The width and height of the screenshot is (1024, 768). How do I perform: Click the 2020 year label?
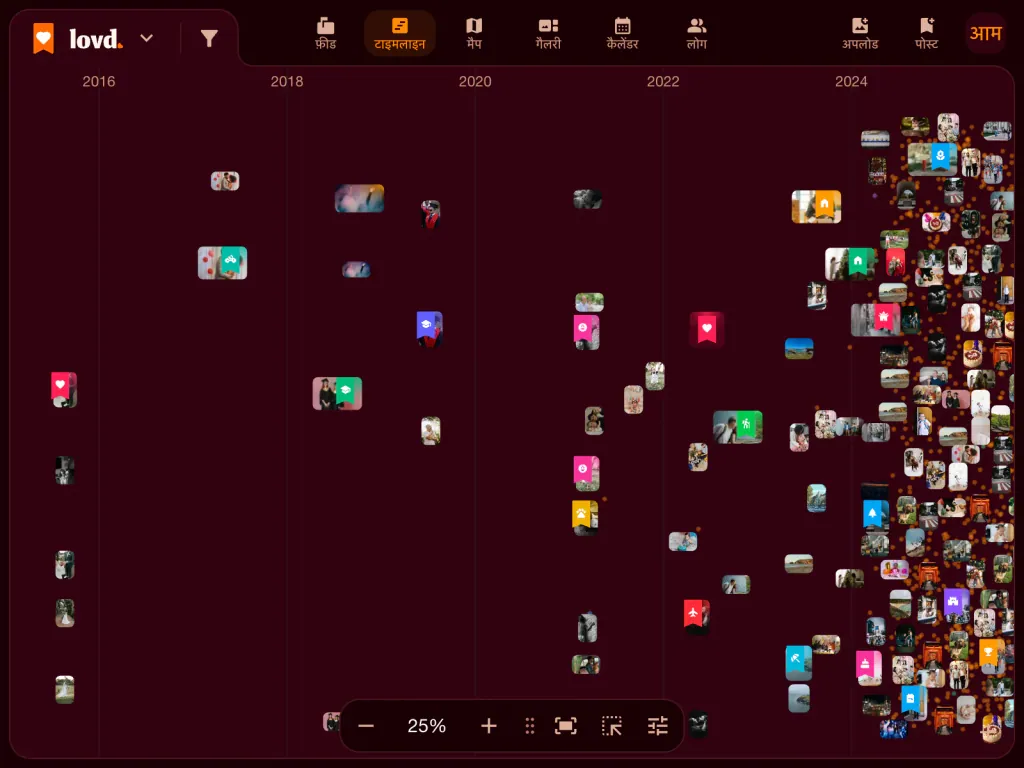475,82
